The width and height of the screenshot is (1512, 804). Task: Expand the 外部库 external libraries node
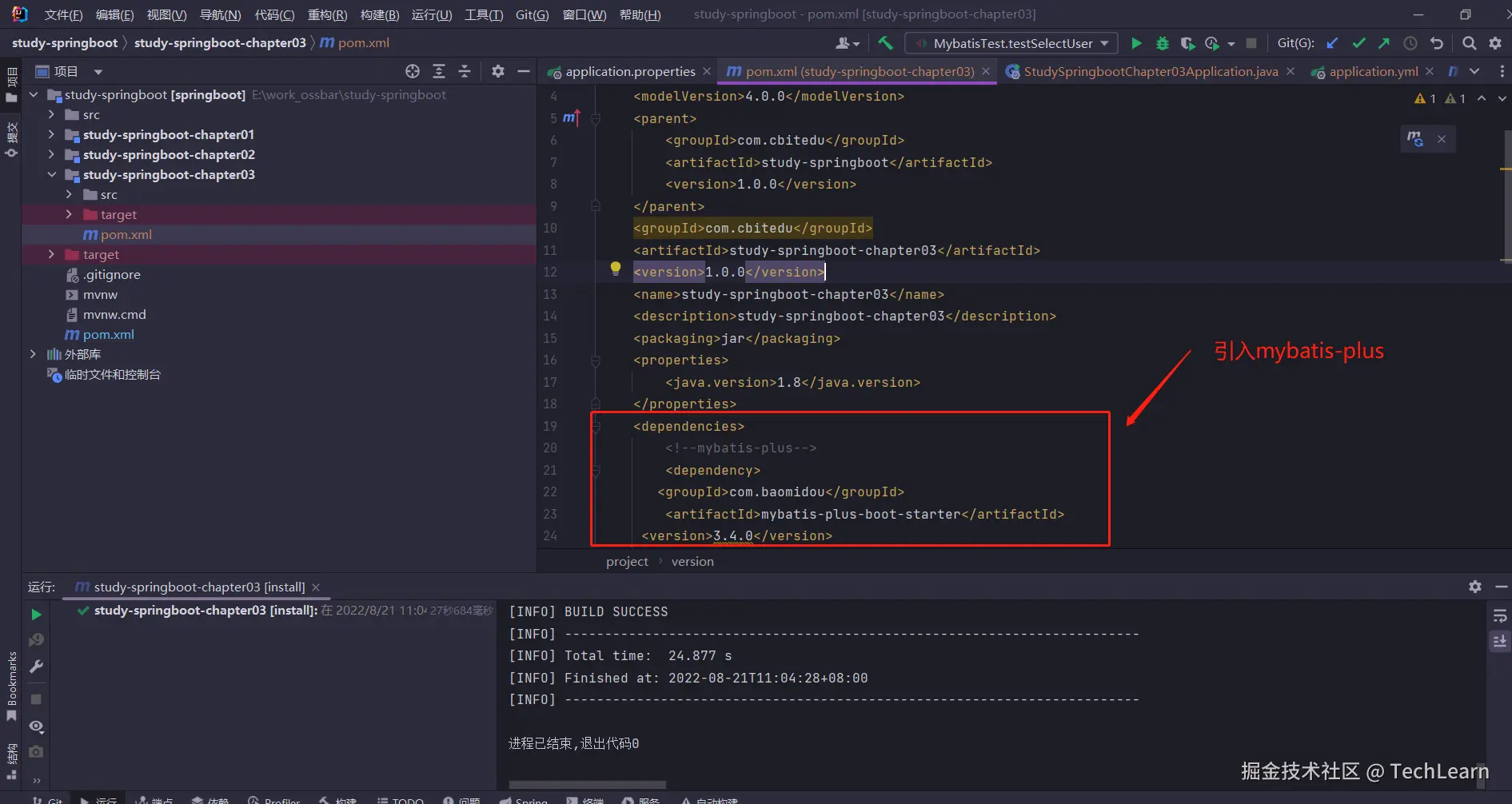[33, 354]
